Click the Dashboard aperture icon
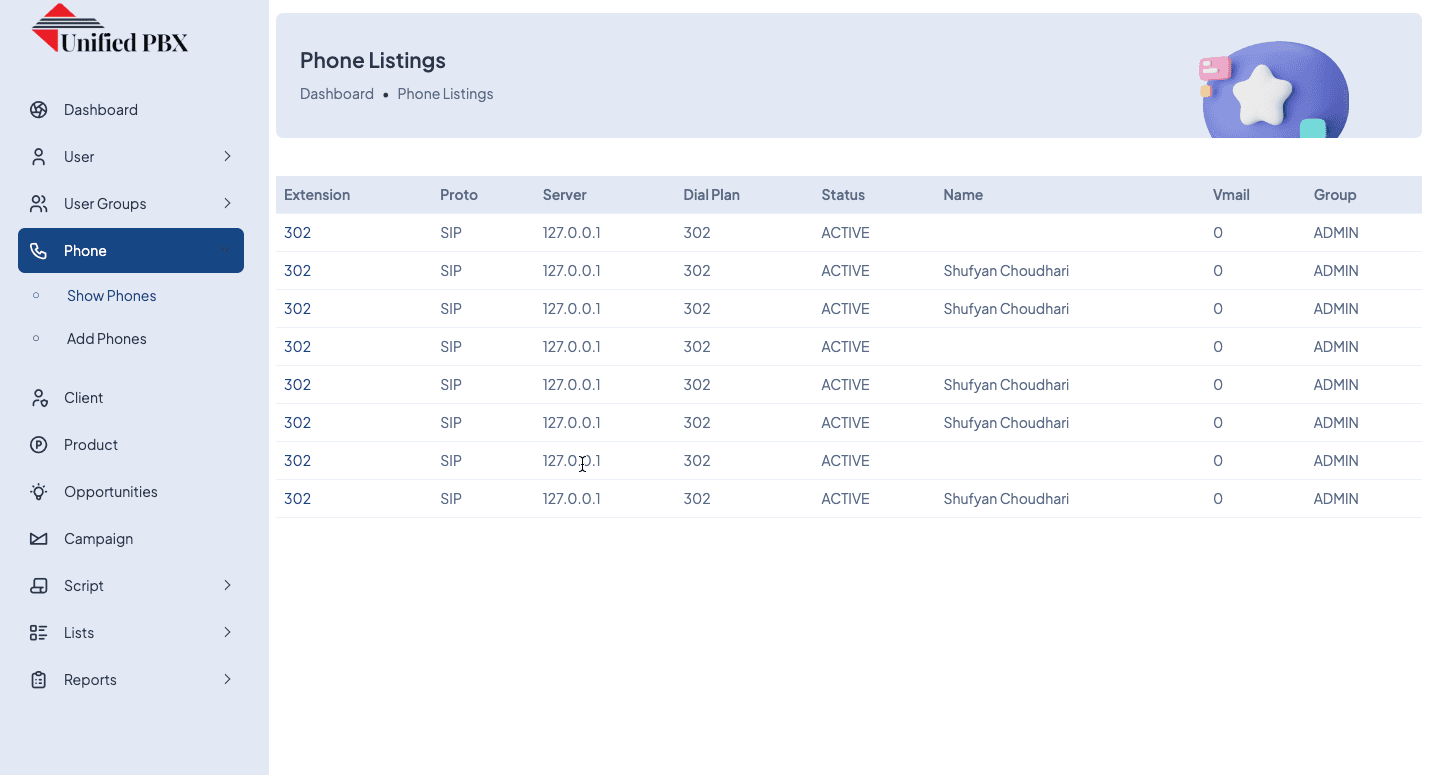1431x775 pixels. click(39, 110)
